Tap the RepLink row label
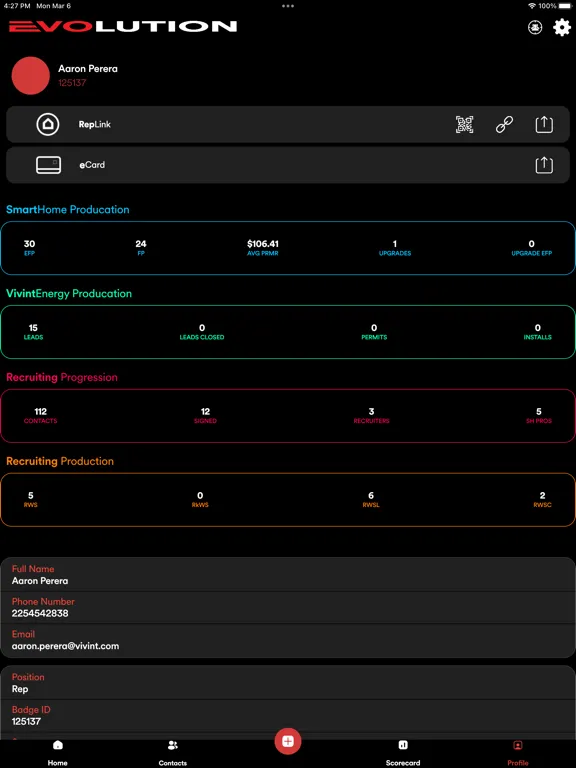576x768 pixels. coord(95,124)
